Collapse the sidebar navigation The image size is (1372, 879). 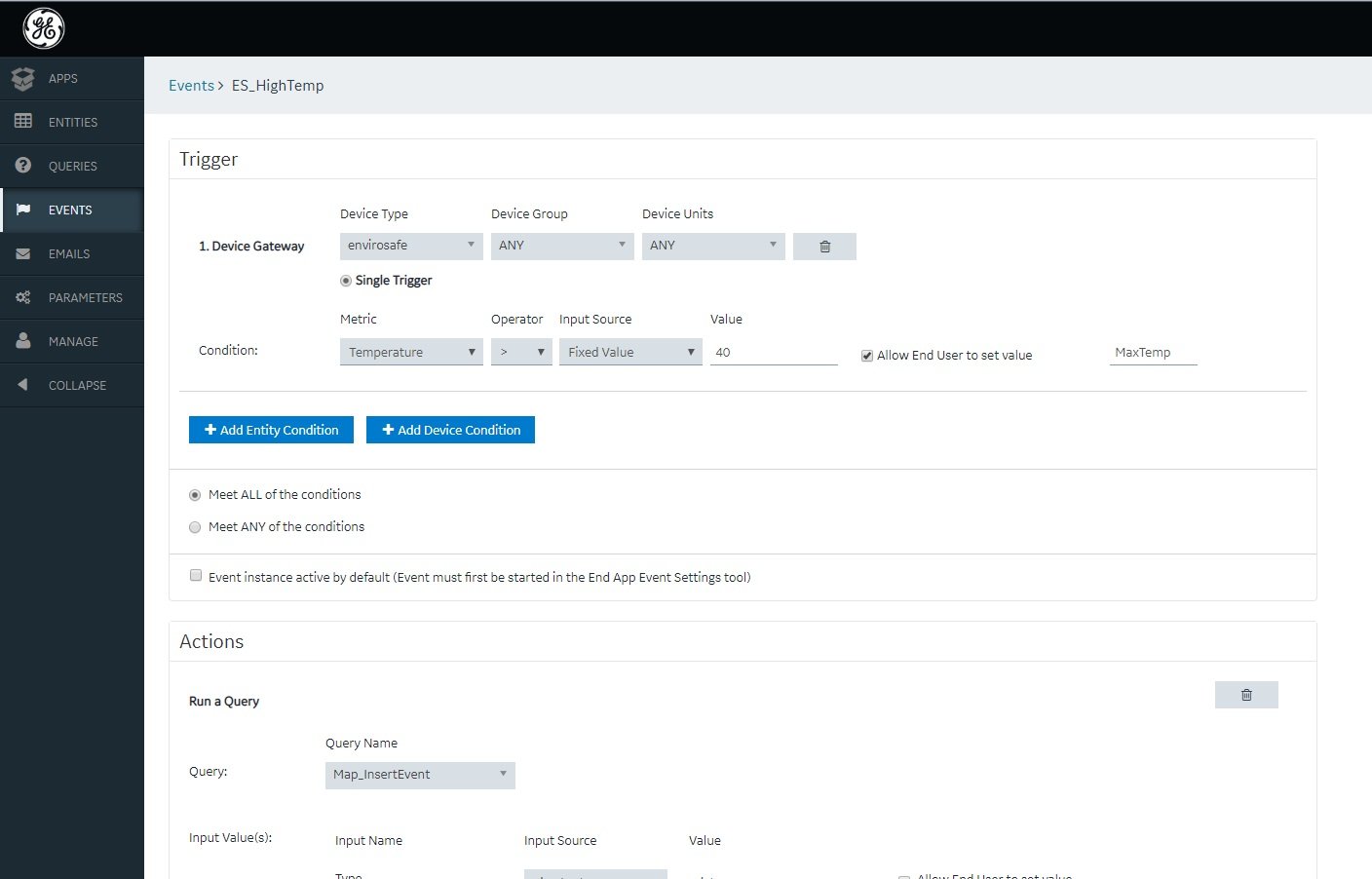(76, 386)
